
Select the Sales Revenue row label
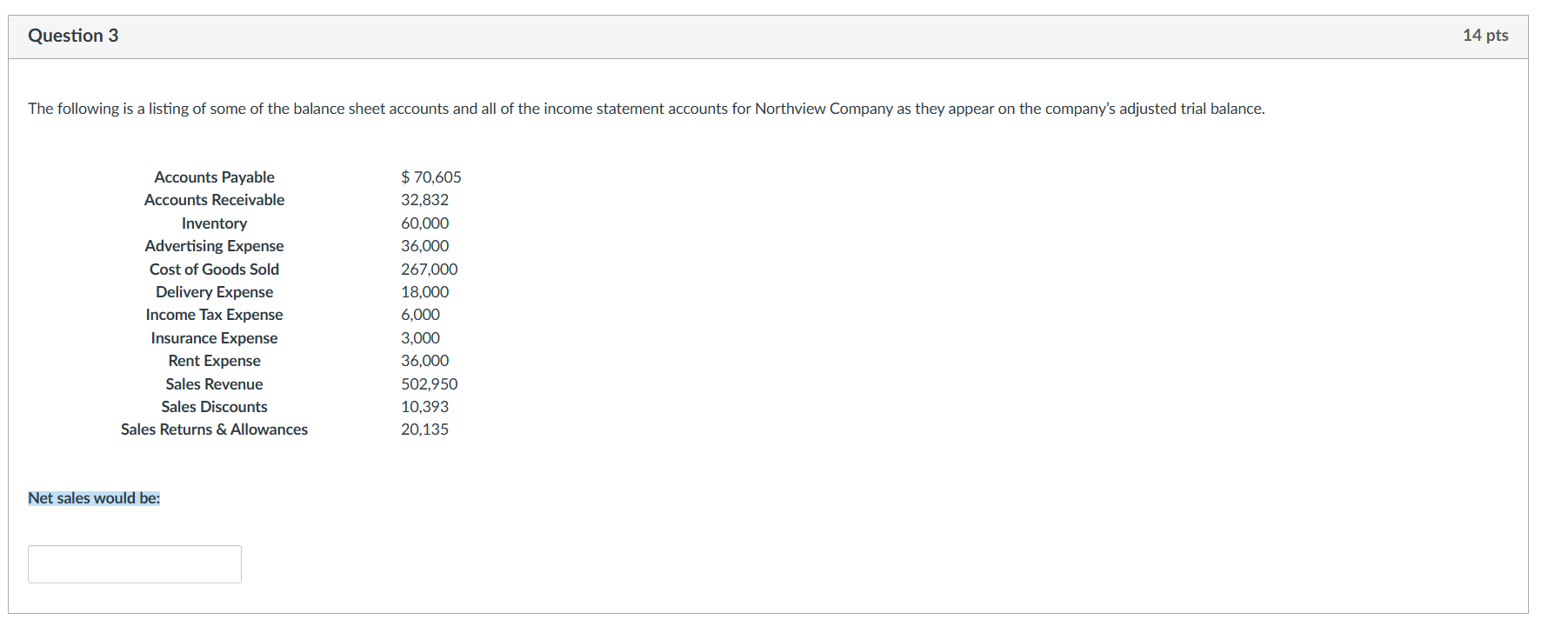(x=214, y=384)
